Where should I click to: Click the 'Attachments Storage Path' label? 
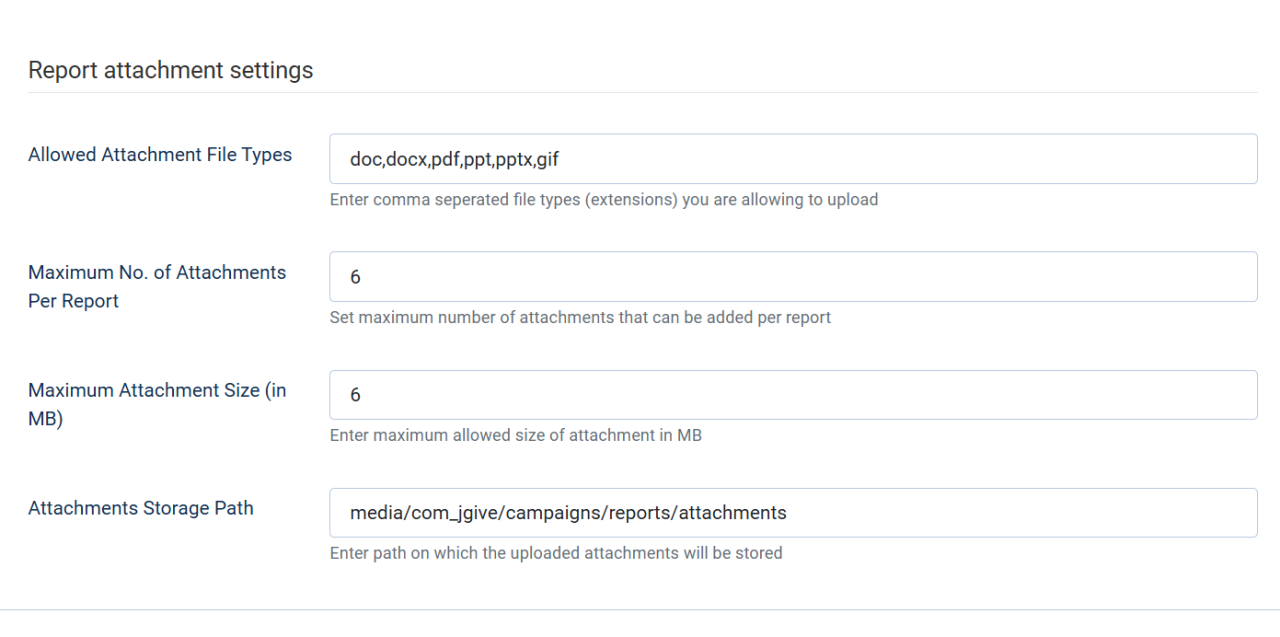[141, 508]
